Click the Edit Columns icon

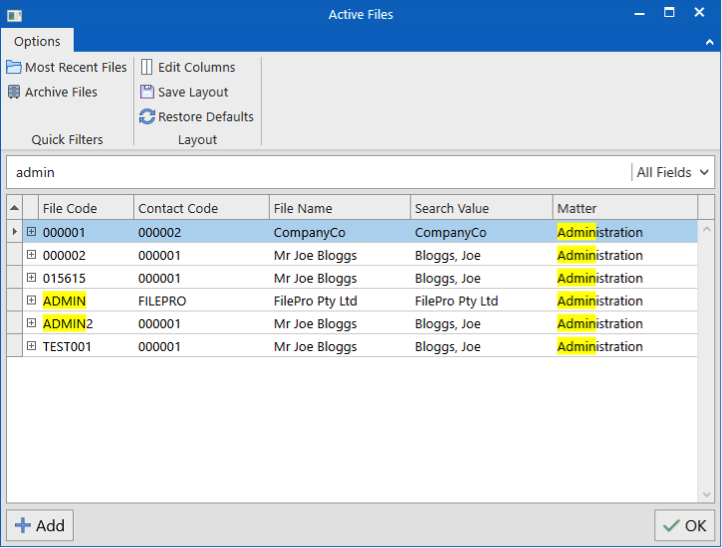coord(147,68)
